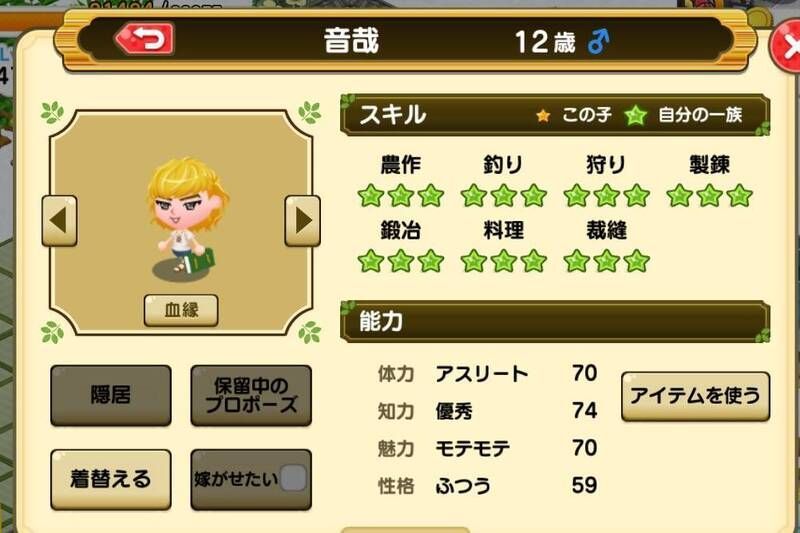The width and height of the screenshot is (800, 533).
Task: Click the green star '自分の一族' legend icon
Action: tap(636, 116)
